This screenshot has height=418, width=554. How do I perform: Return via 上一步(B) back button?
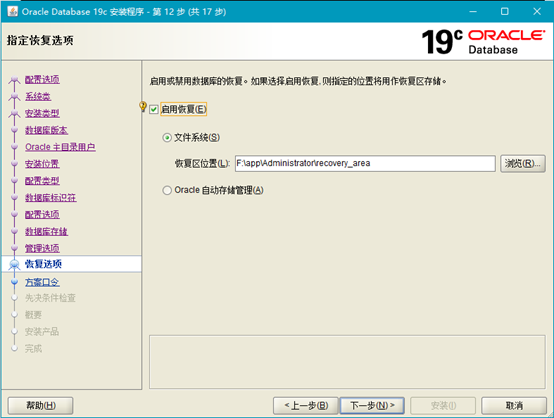coord(306,405)
